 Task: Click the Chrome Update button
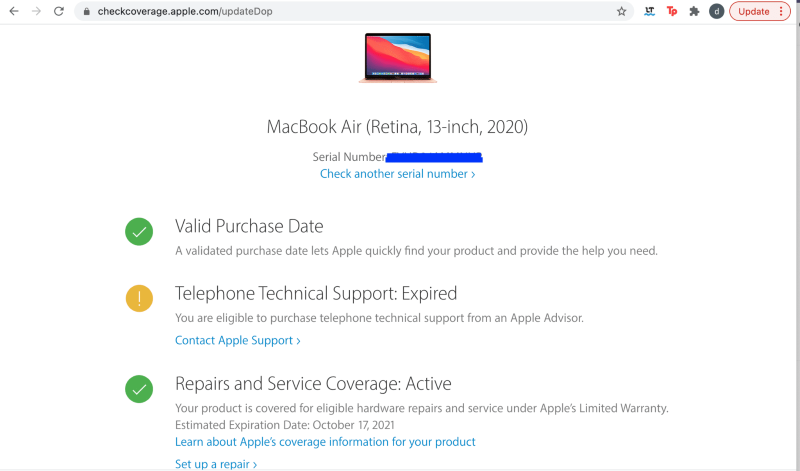[759, 12]
